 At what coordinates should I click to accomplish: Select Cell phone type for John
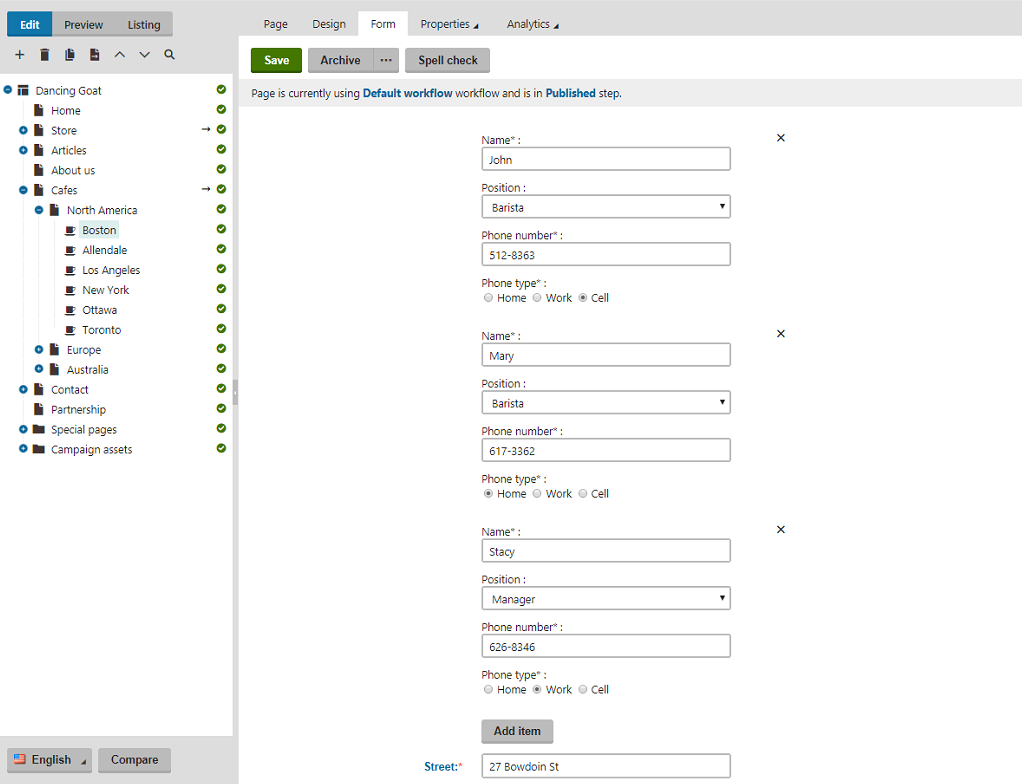pyautogui.click(x=583, y=298)
